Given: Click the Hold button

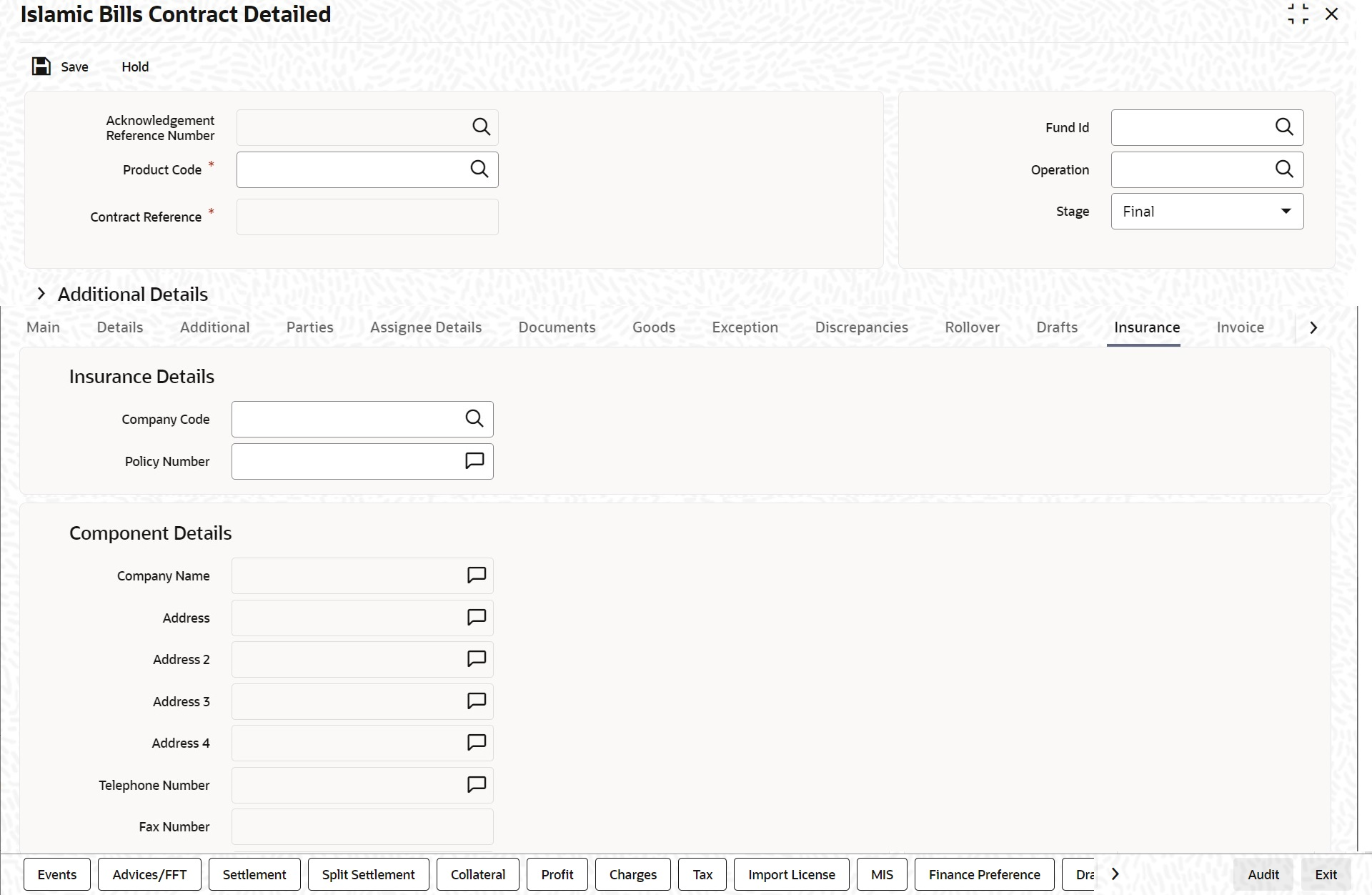Looking at the screenshot, I should 135,66.
